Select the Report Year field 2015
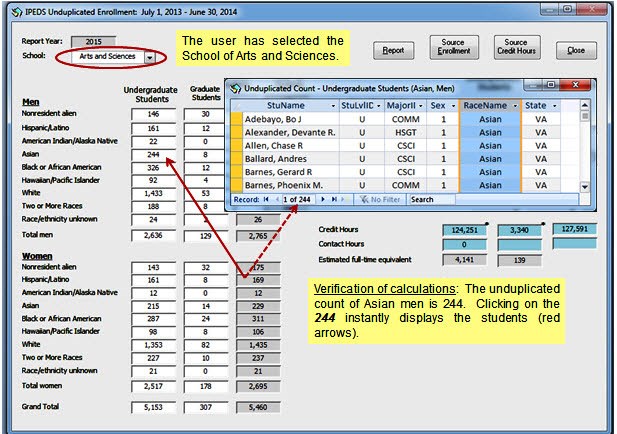617x434 pixels. (x=94, y=41)
